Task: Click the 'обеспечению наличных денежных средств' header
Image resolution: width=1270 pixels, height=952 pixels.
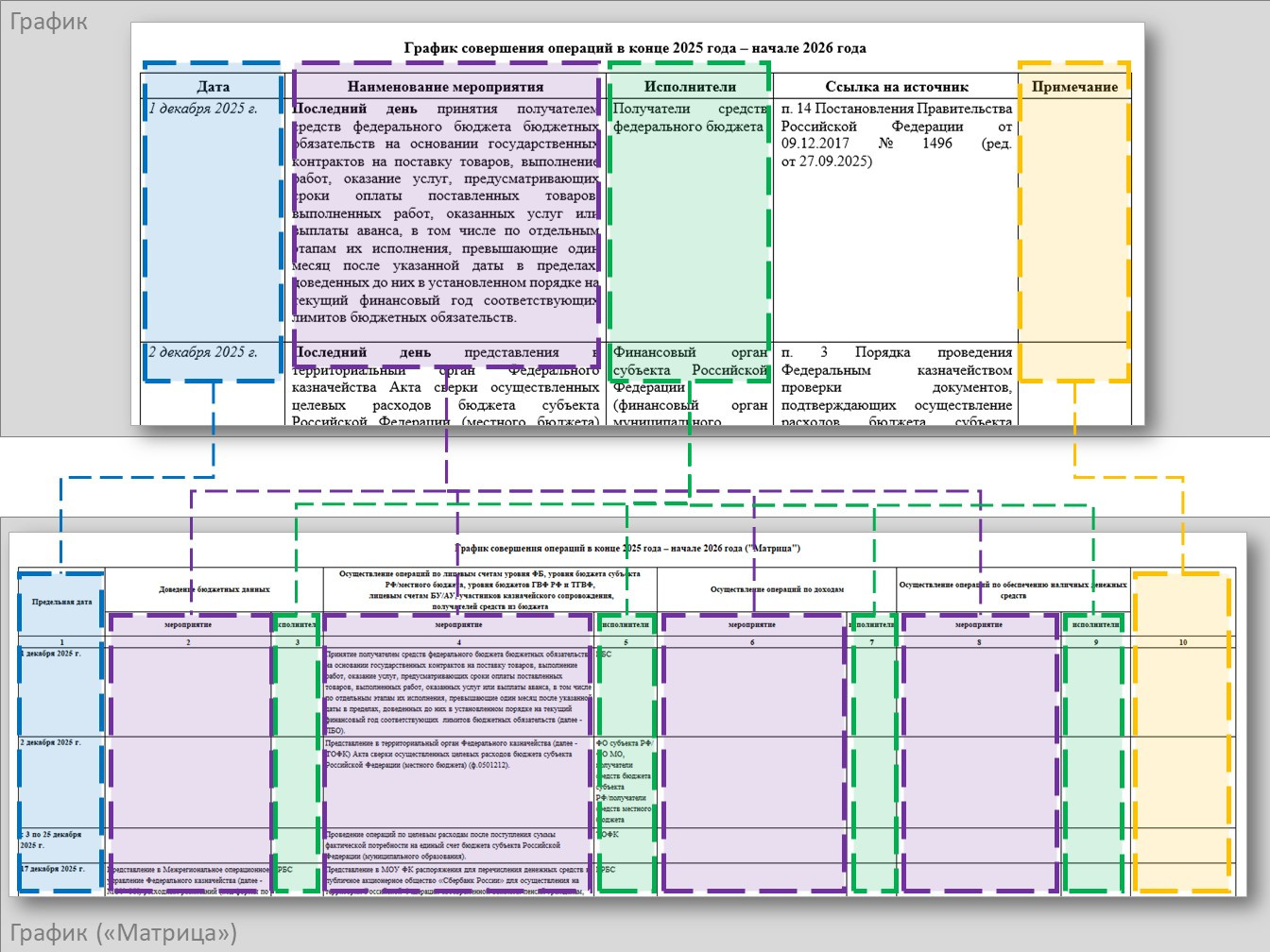Action: pos(1013,590)
